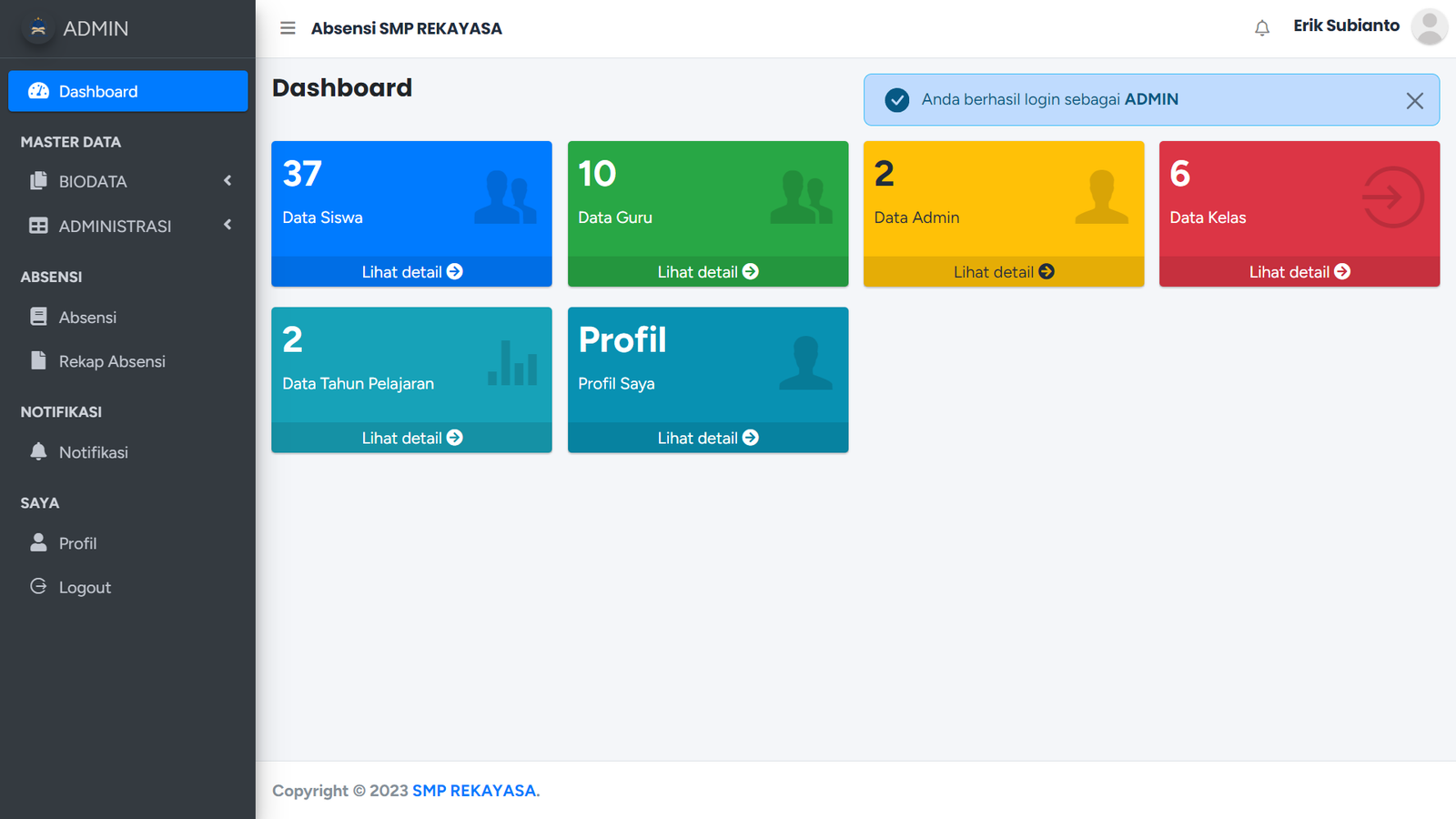Click the SMP REKAYASA footer link
The image size is (1456, 819).
(474, 791)
